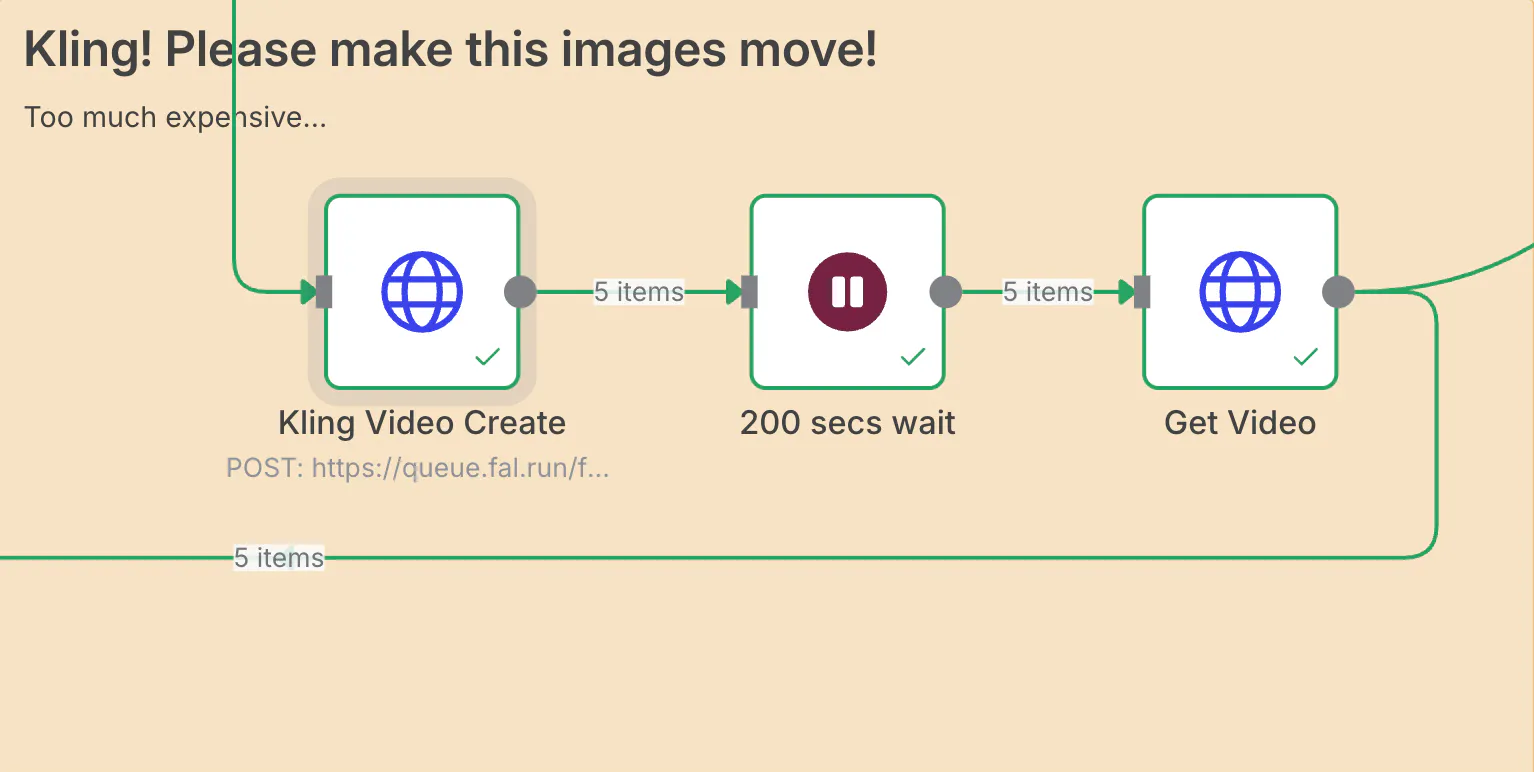Screen dimensions: 1534x772
Task: Select the Get Video globe icon
Action: [x=1240, y=292]
